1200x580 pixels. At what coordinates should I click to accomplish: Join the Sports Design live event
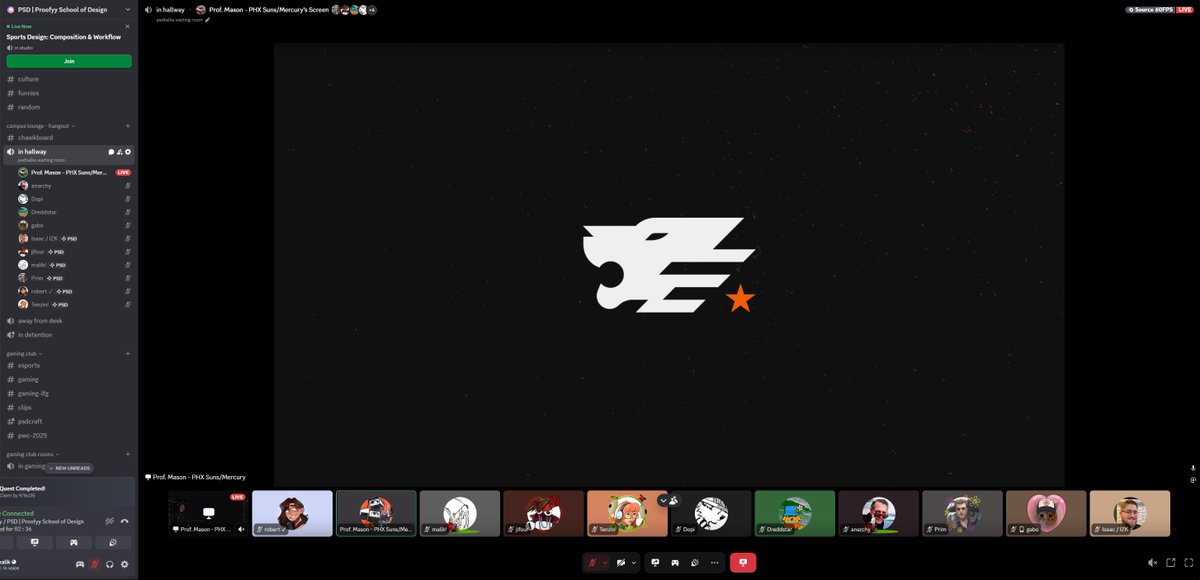coord(69,61)
